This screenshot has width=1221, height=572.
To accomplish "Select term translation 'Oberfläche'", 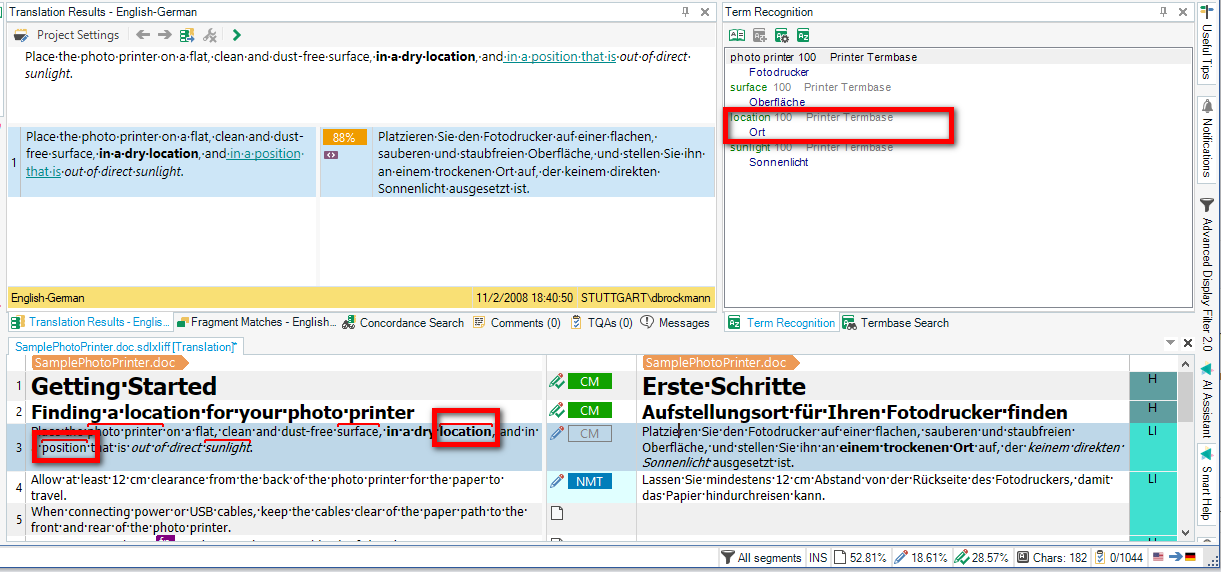I will coord(777,102).
